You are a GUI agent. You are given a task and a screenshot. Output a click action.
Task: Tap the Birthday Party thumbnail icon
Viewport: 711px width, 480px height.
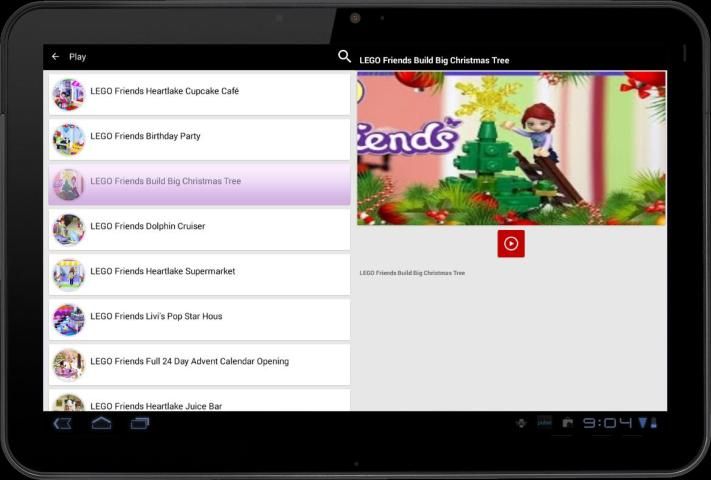(69, 138)
